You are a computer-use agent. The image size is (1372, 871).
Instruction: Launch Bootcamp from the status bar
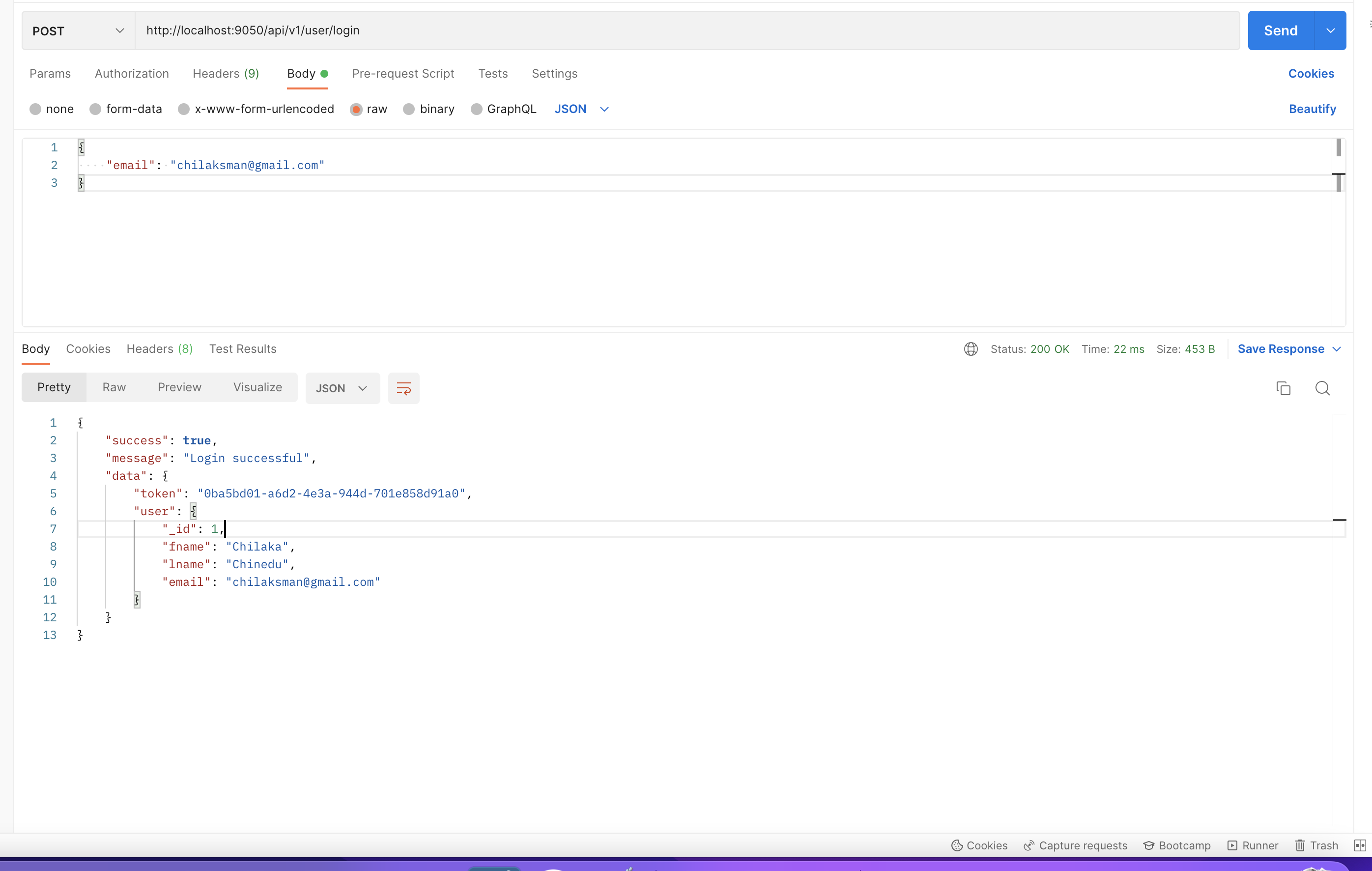[x=1177, y=845]
